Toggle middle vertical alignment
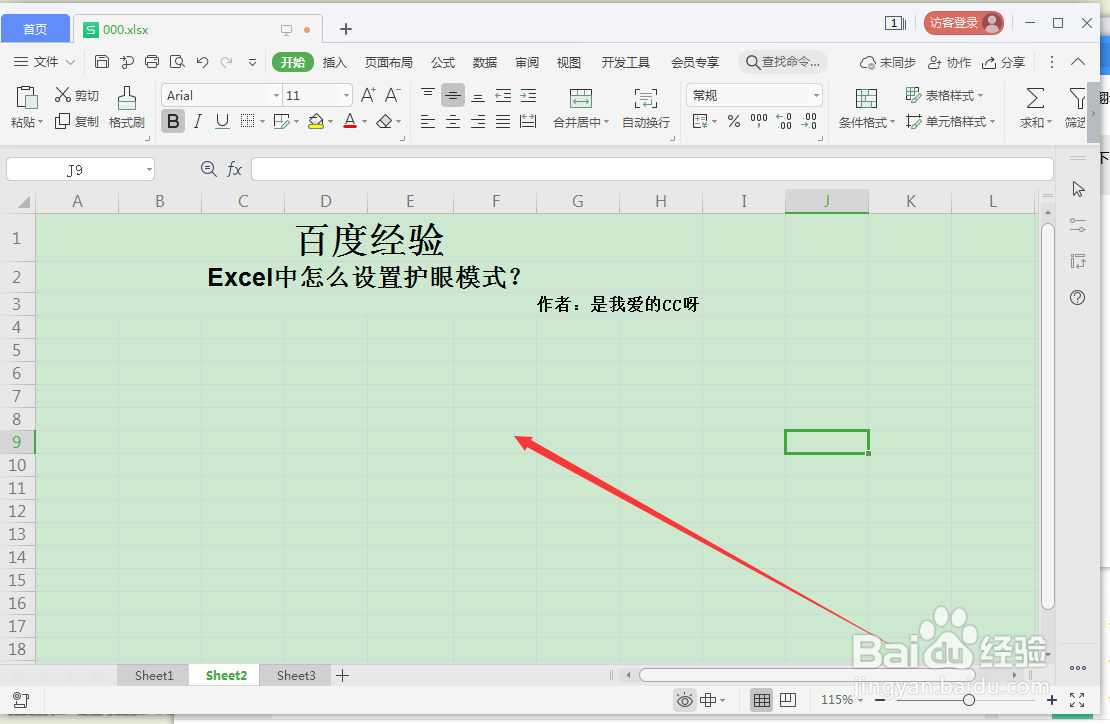 [x=453, y=96]
